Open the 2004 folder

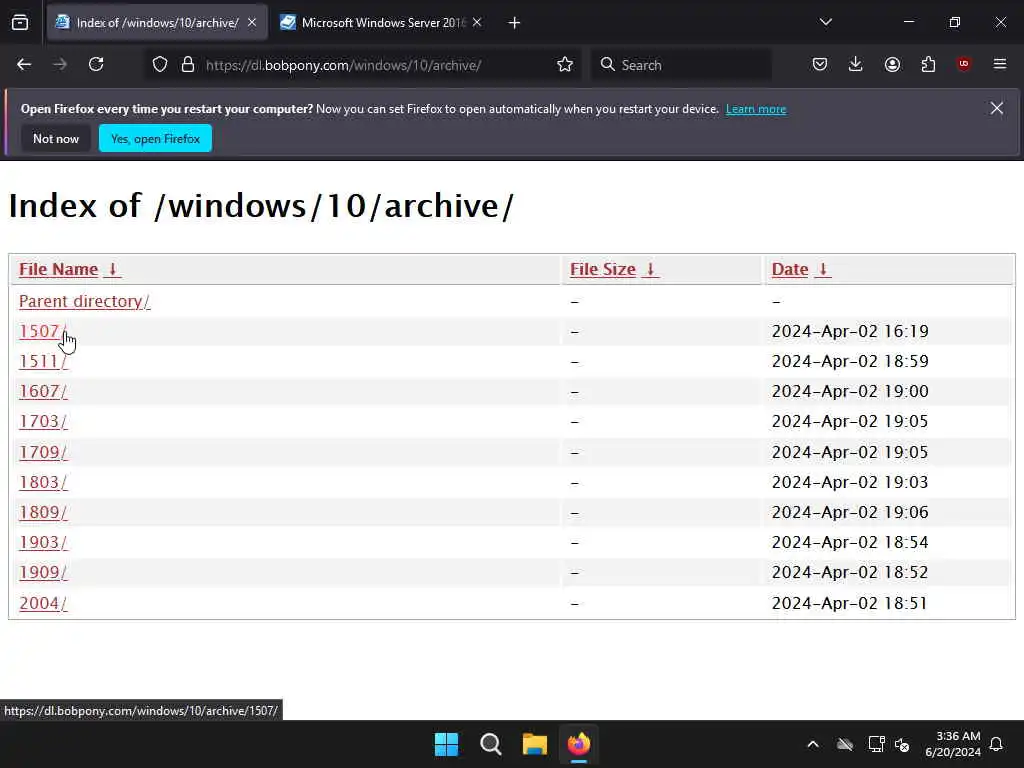[42, 603]
